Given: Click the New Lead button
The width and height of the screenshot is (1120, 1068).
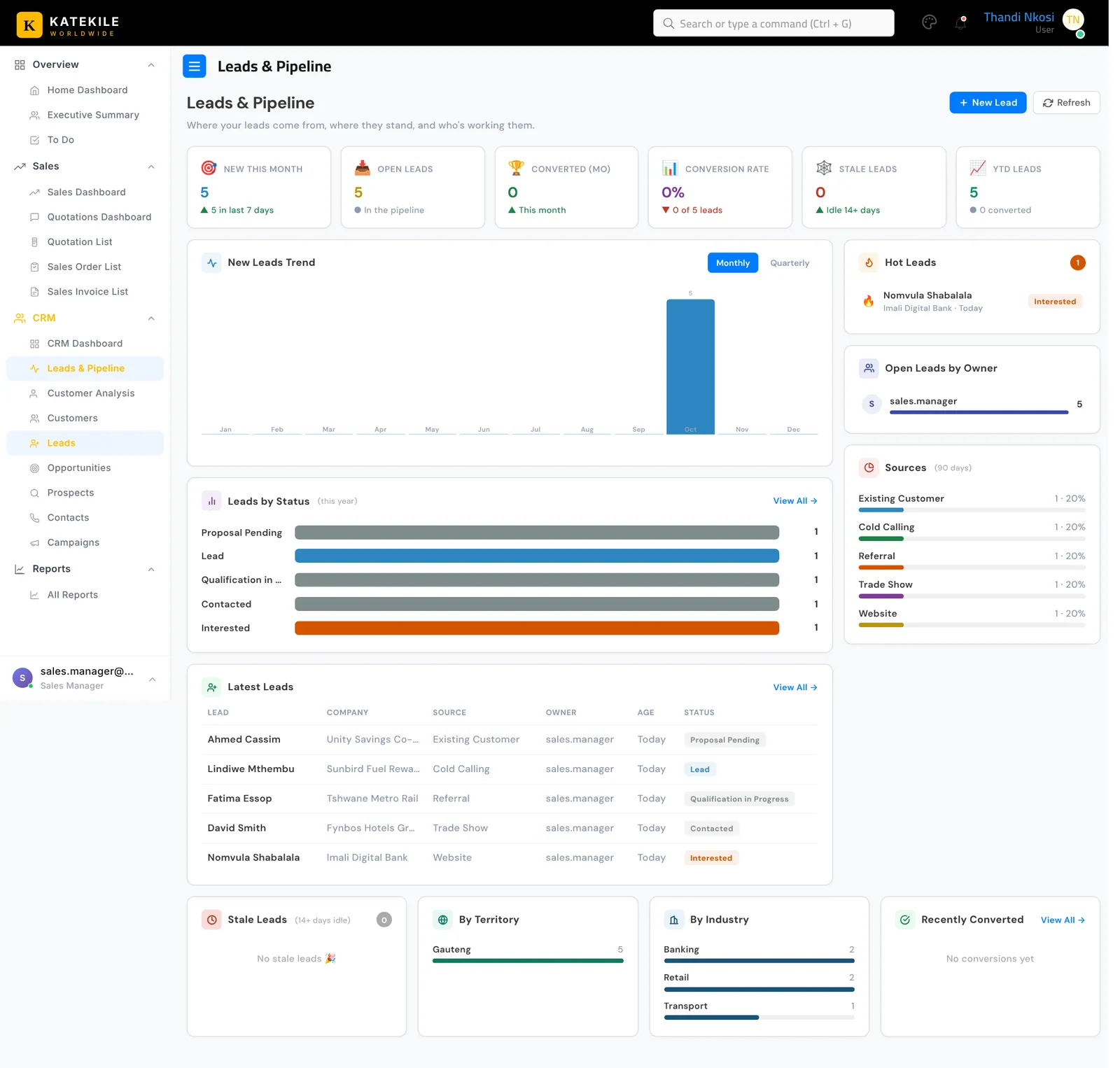Looking at the screenshot, I should tap(988, 103).
